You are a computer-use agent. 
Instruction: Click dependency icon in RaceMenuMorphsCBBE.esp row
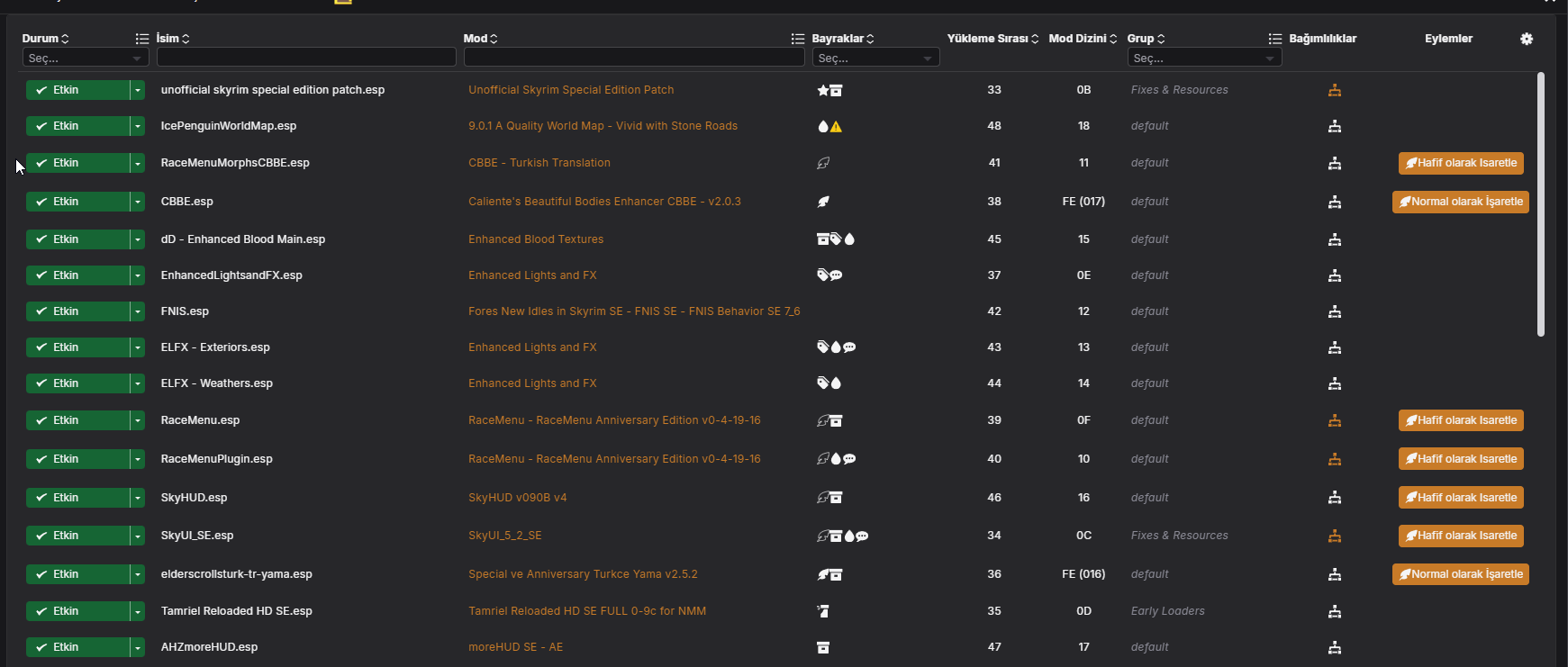[x=1335, y=163]
